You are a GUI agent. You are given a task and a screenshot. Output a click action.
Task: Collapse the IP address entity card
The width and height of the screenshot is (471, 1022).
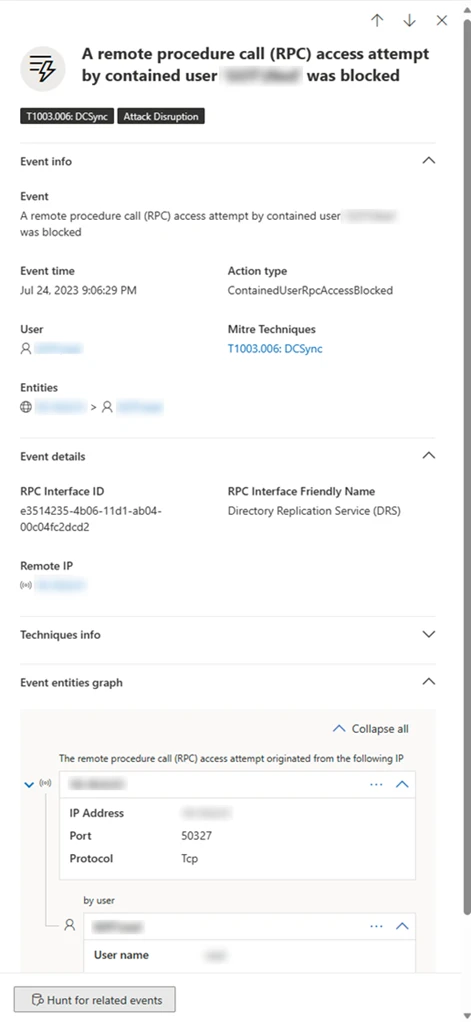point(403,784)
